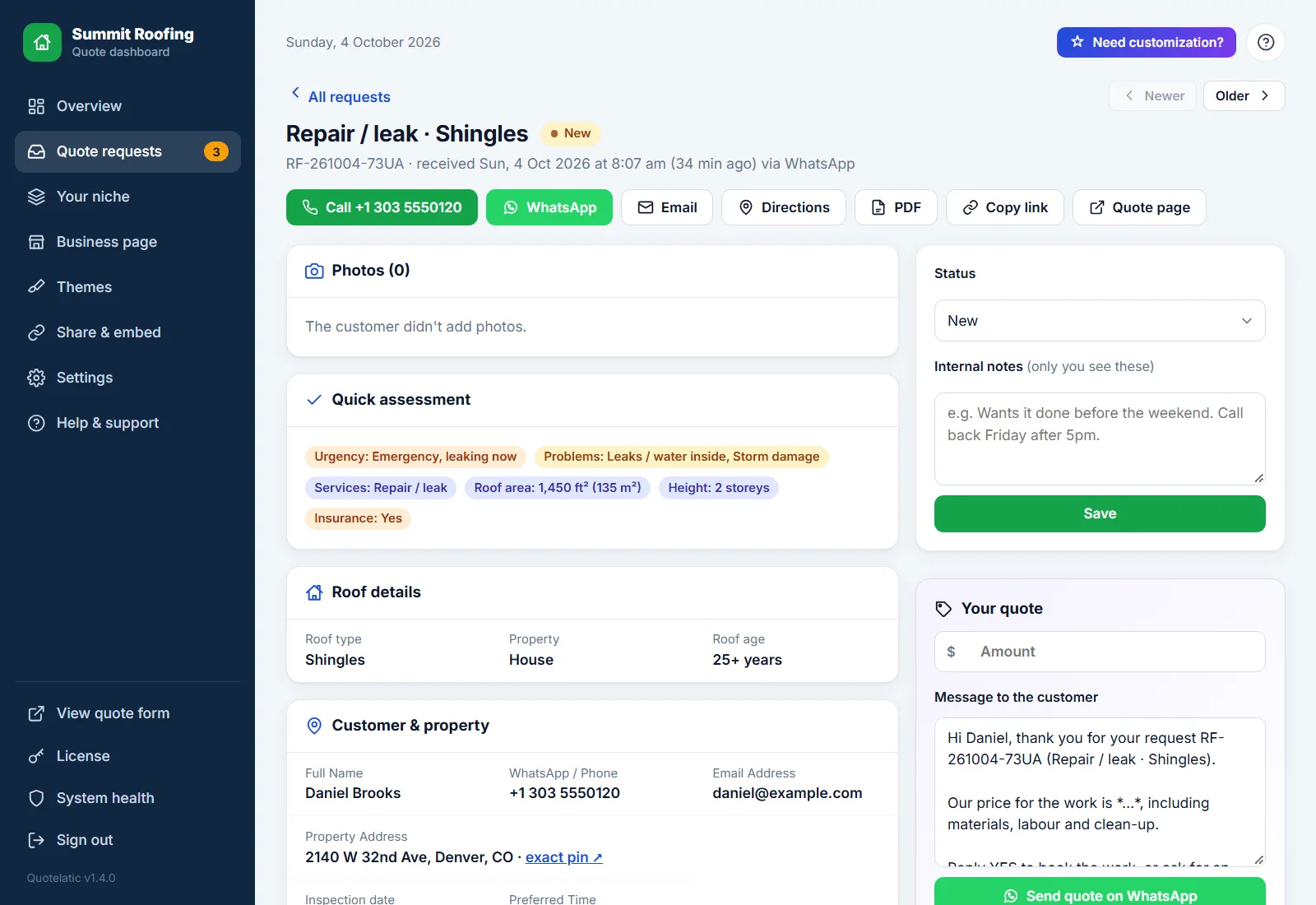Open Quote requests in the sidebar
The width and height of the screenshot is (1316, 905).
(x=127, y=151)
